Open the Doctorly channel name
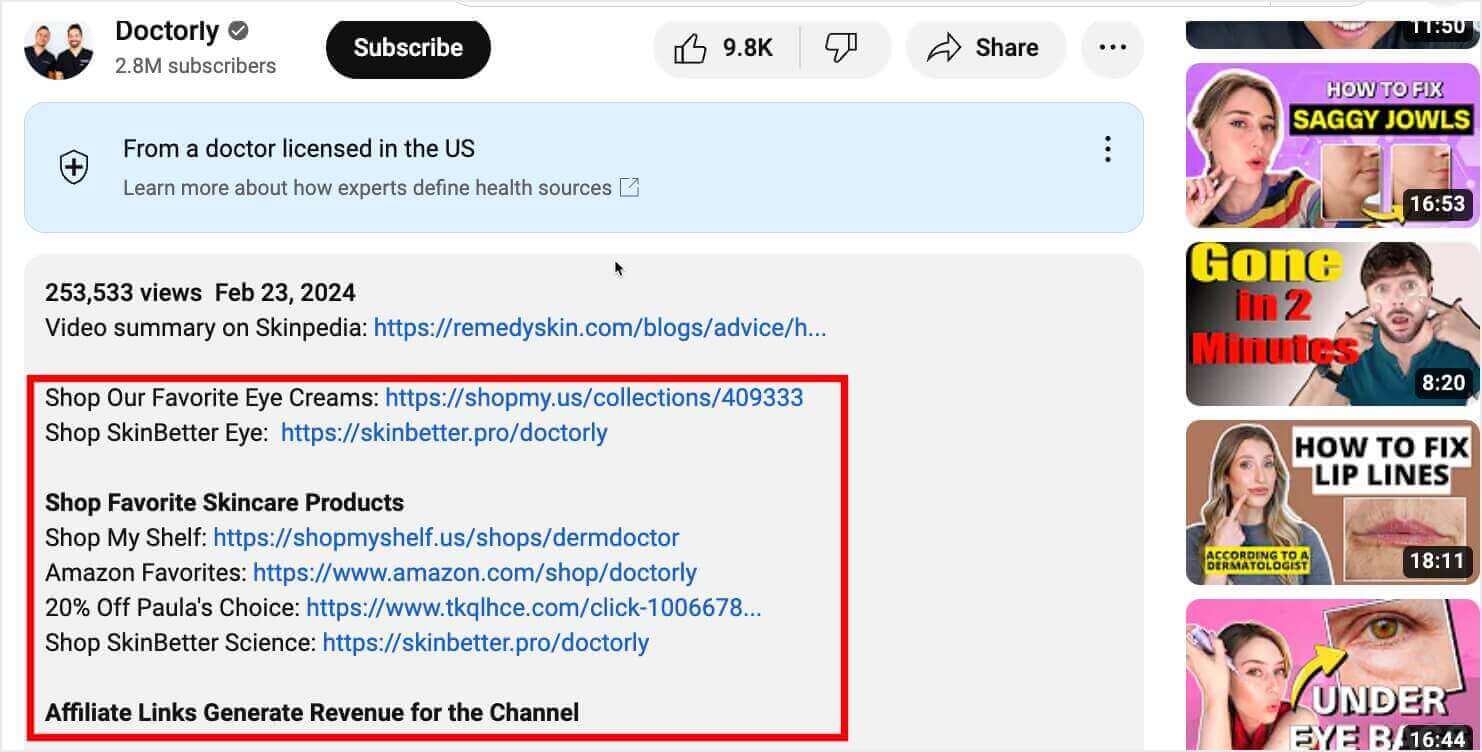The width and height of the screenshot is (1482, 752). tap(167, 31)
